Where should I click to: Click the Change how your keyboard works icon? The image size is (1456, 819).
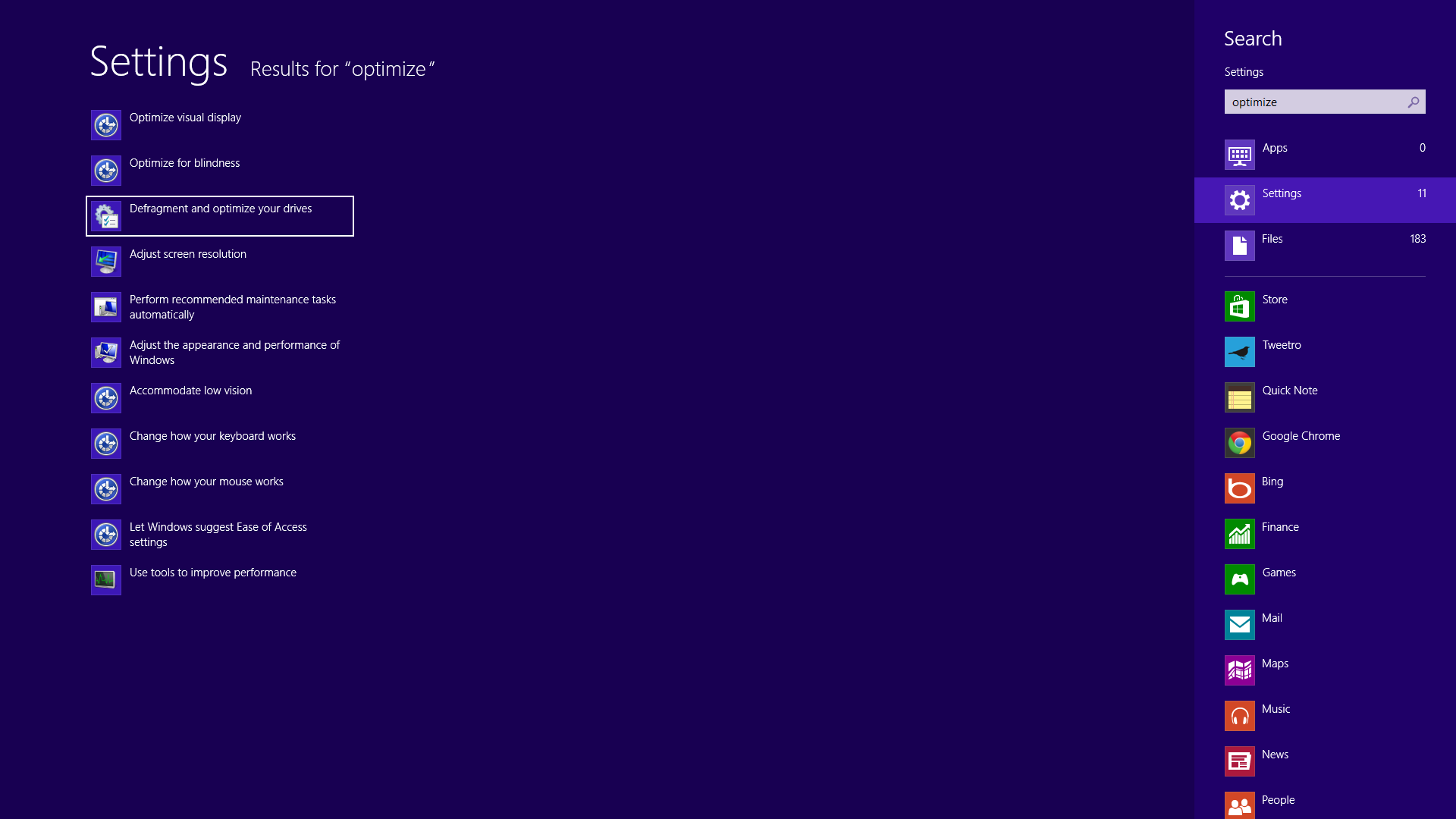[x=106, y=443]
